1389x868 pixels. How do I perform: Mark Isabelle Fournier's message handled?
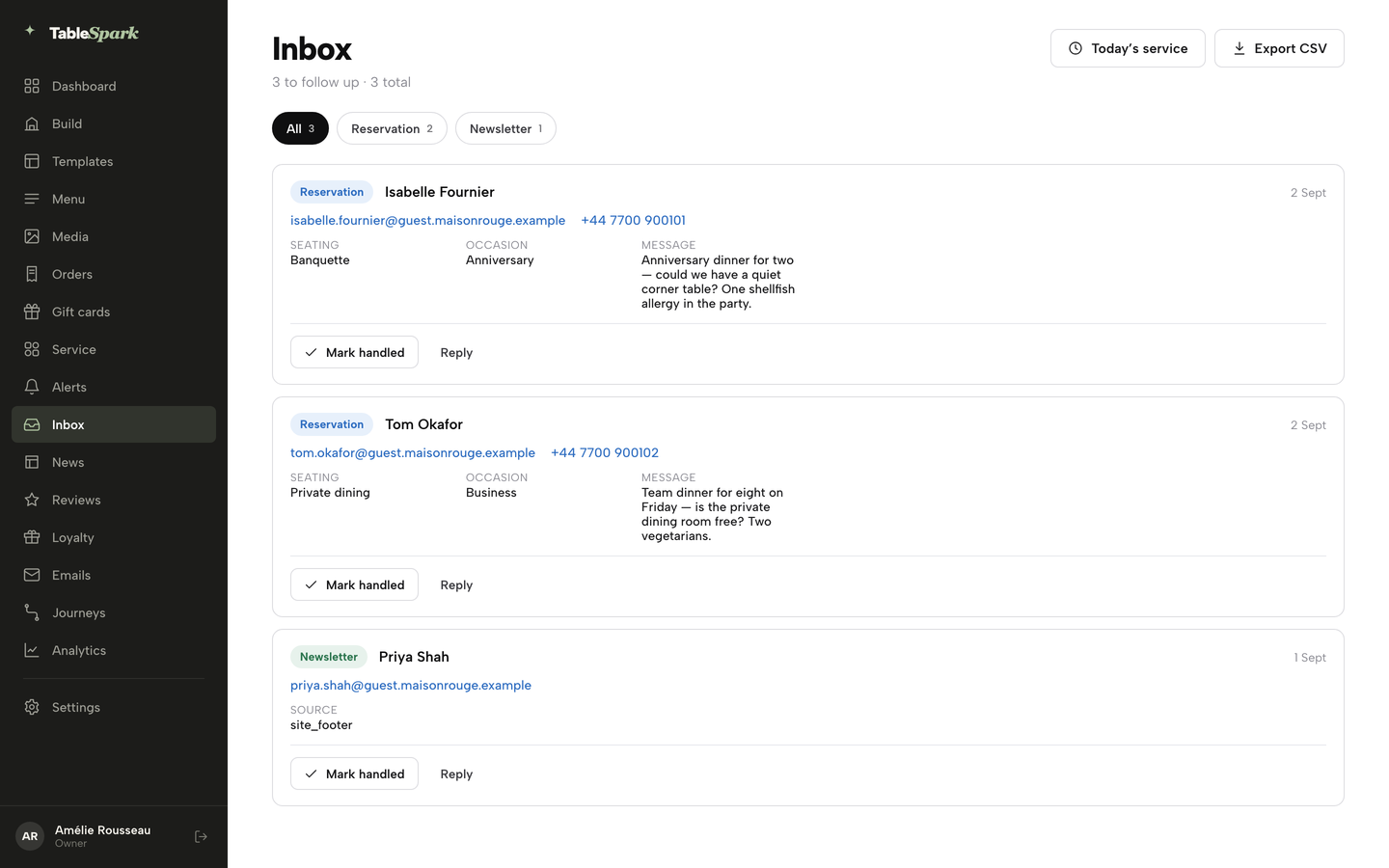(354, 352)
